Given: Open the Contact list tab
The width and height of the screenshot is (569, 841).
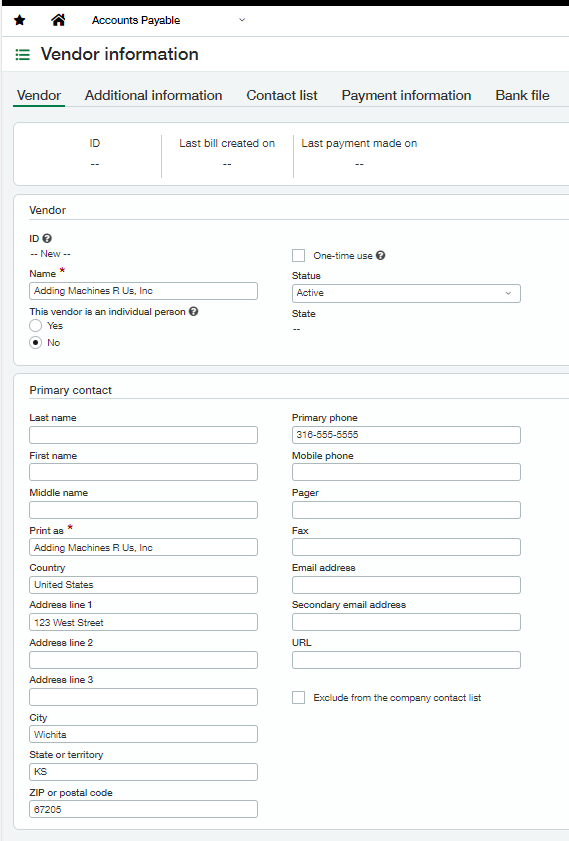Looking at the screenshot, I should pyautogui.click(x=282, y=95).
